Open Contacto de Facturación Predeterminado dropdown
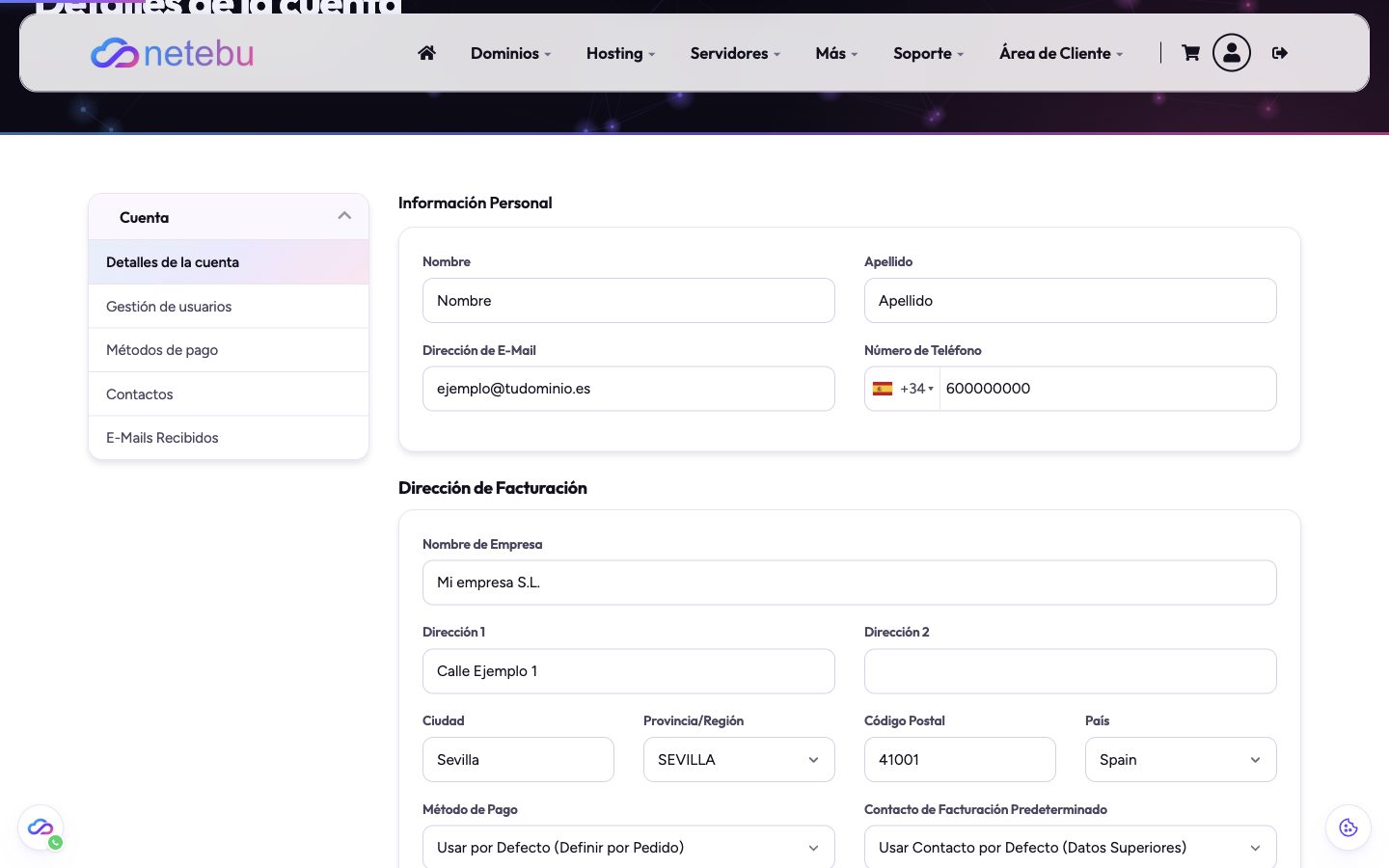The image size is (1389, 868). coord(1071,848)
